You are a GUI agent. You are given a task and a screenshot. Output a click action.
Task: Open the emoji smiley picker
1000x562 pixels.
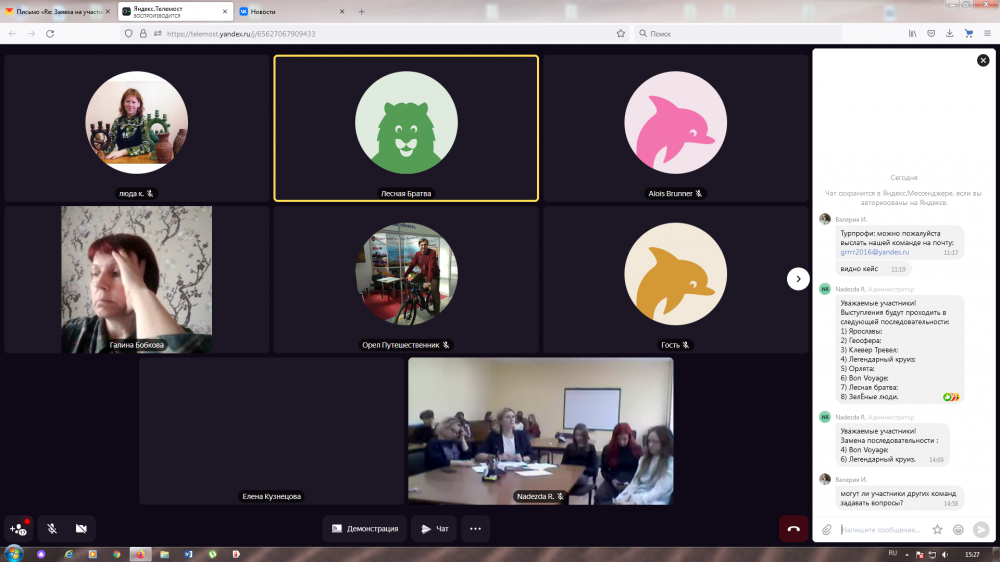click(958, 529)
